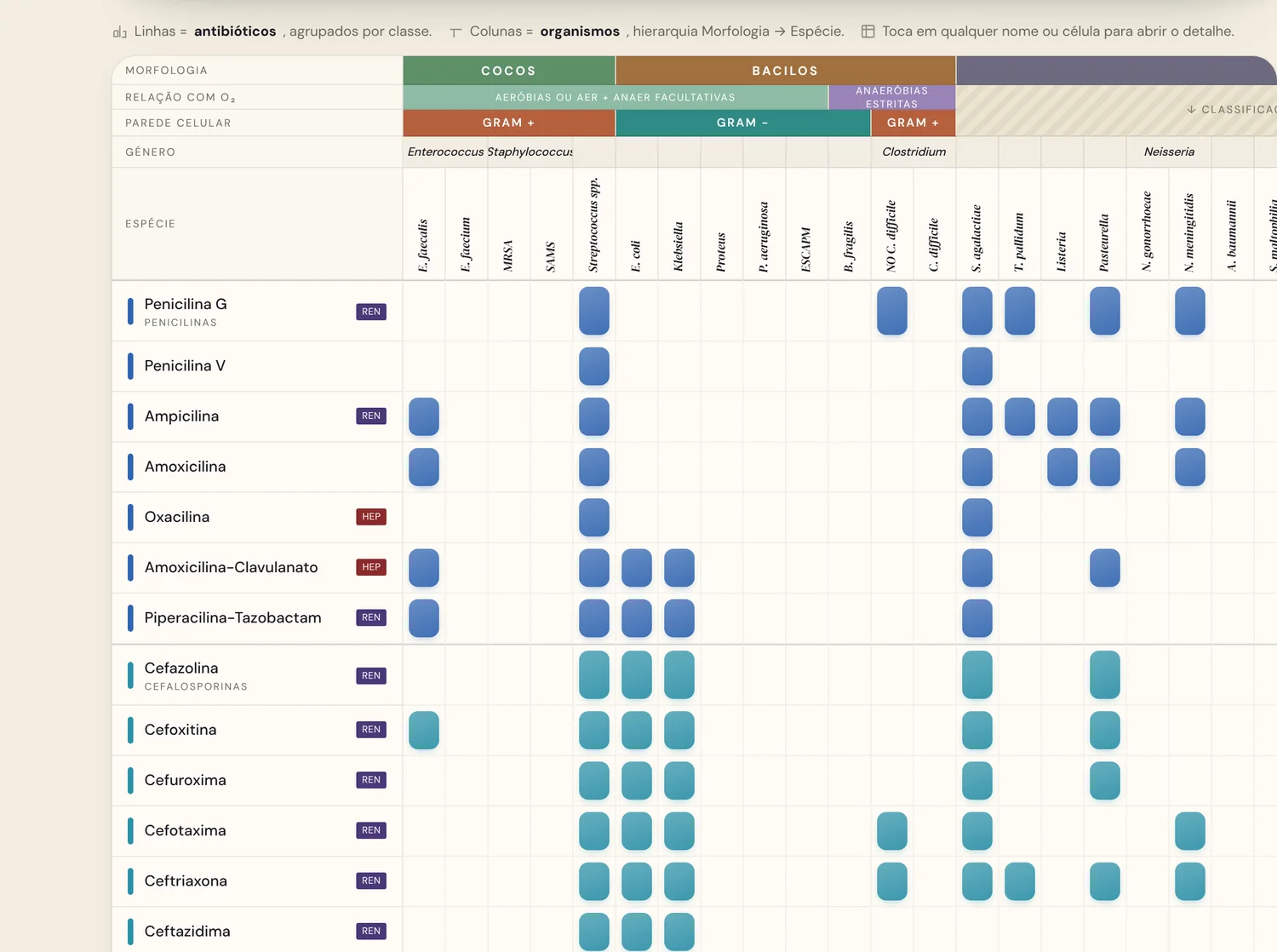Click the REN badge on Ceftazidima
1277x952 pixels.
click(x=371, y=931)
